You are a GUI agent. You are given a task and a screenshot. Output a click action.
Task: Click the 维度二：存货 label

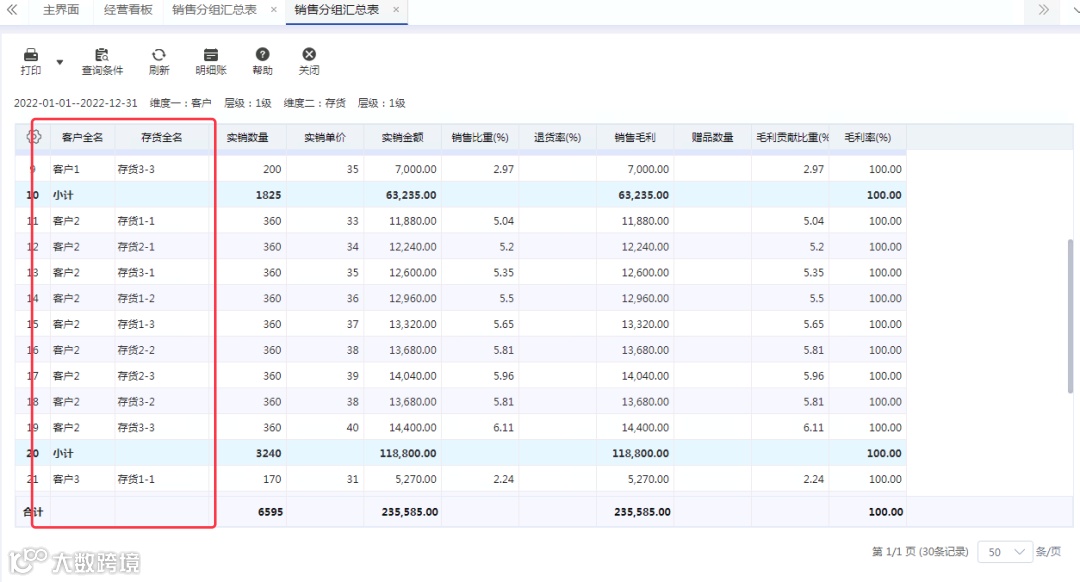click(x=315, y=103)
